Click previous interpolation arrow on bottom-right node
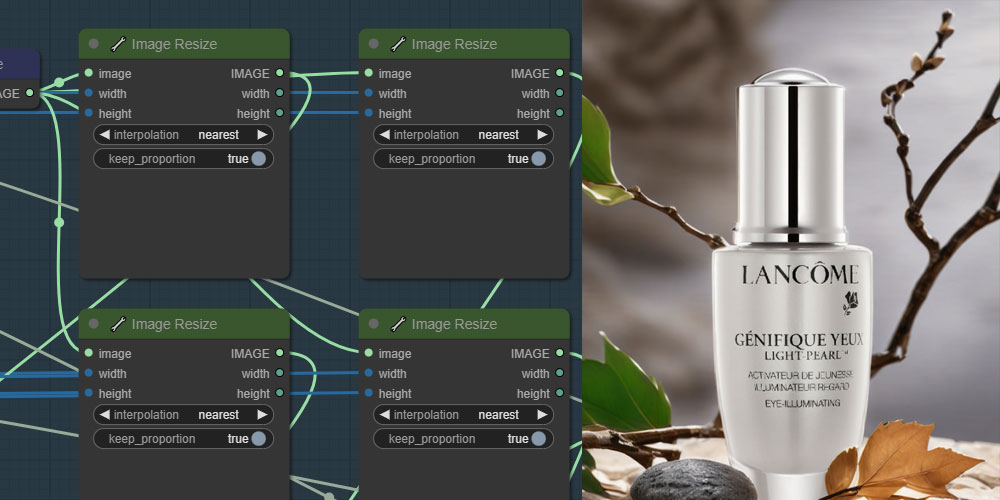 click(x=385, y=415)
